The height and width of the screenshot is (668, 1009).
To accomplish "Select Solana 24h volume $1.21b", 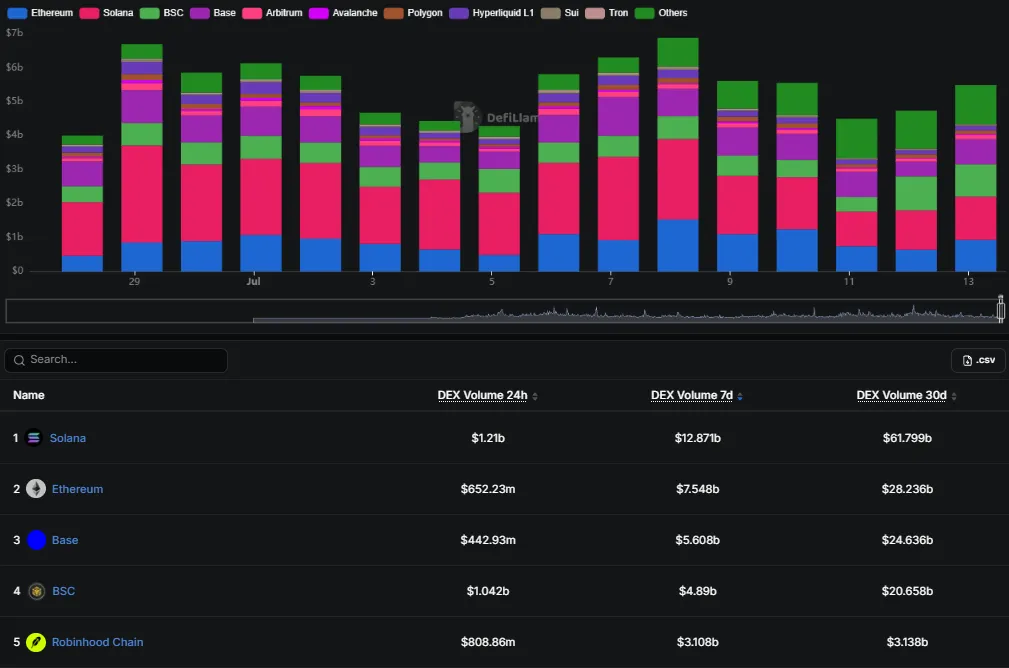I will 488,438.
